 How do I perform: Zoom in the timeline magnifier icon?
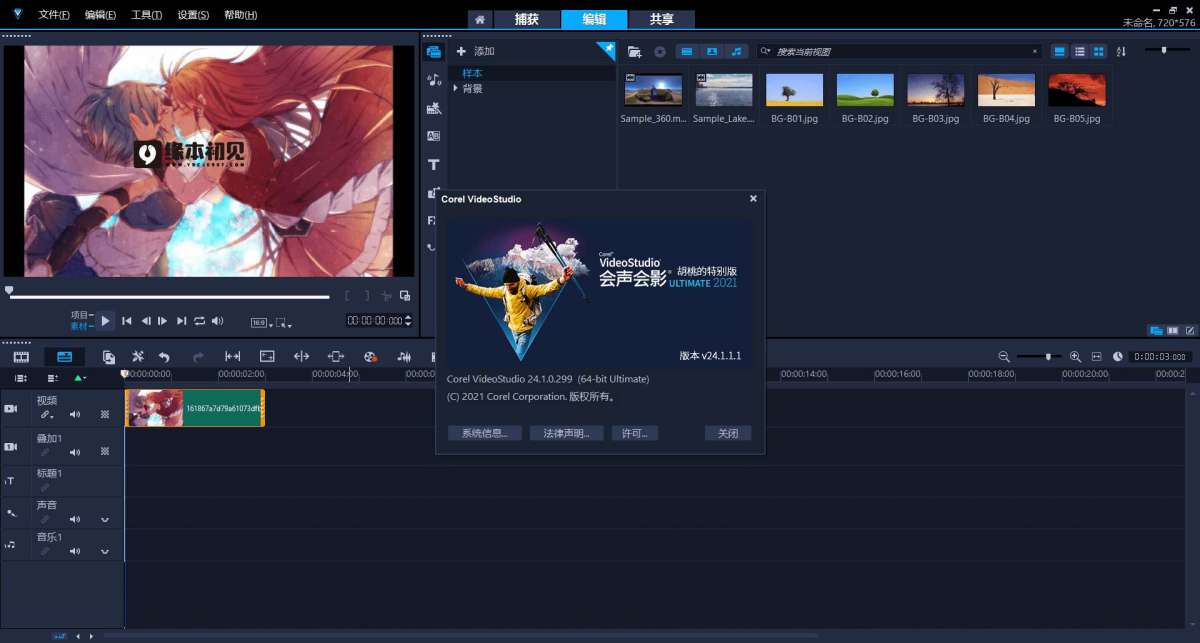click(1076, 357)
